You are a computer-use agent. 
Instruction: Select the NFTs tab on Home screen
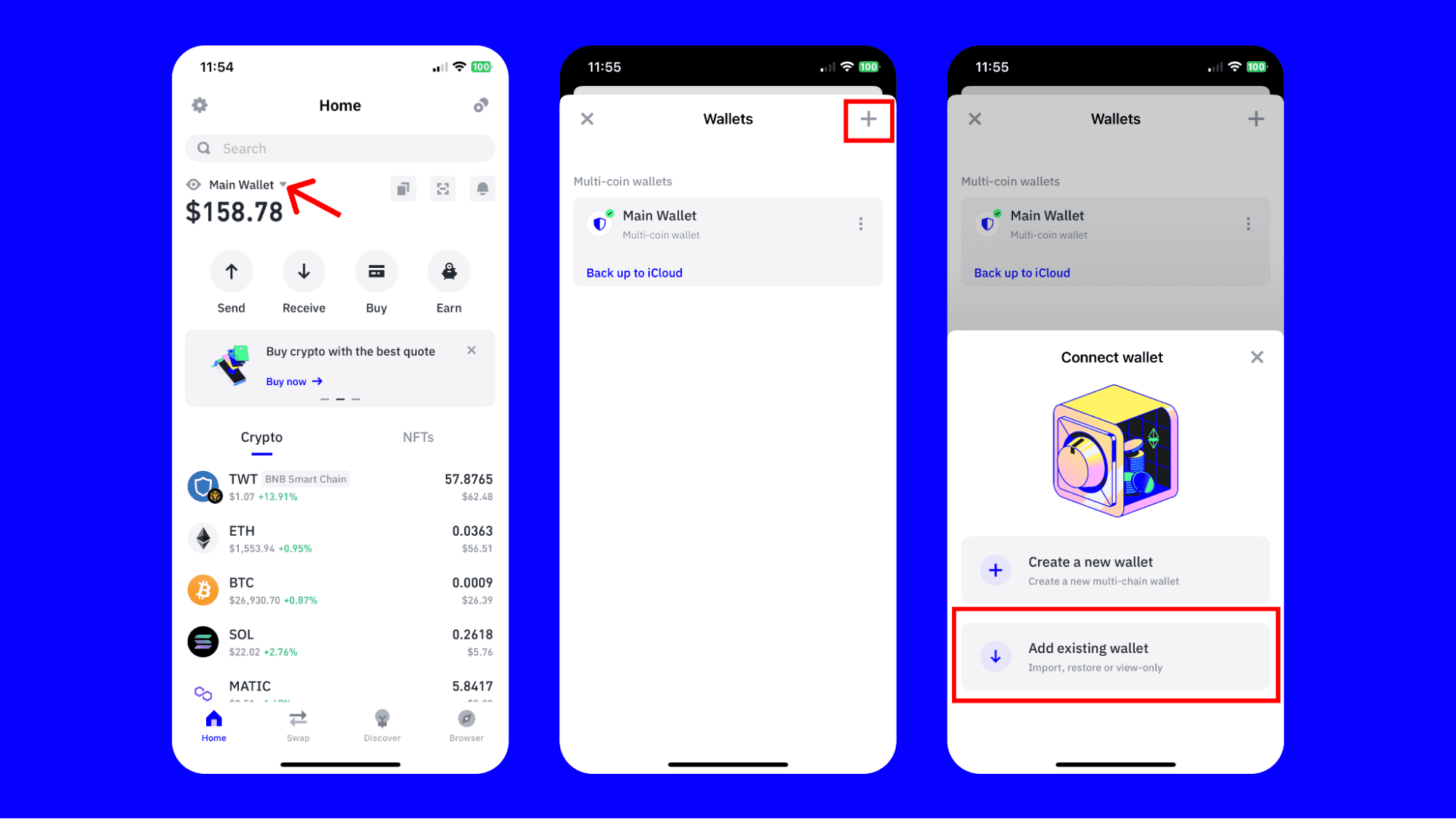point(418,437)
